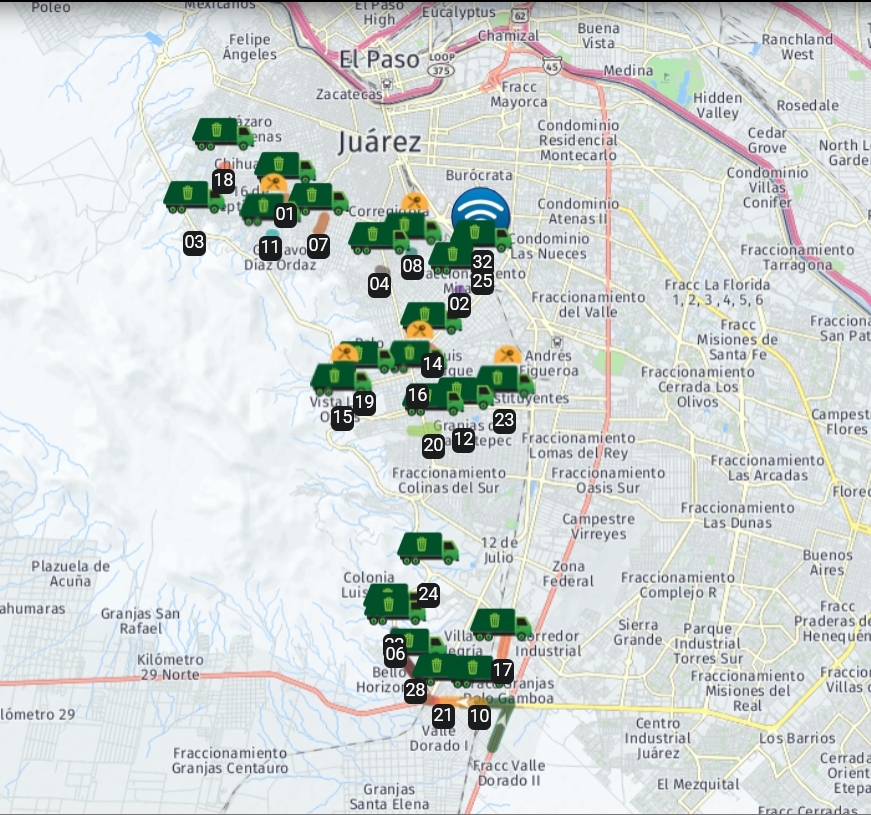The width and height of the screenshot is (871, 815).
Task: Open the orange wrench marker above Corregidora
Action: [414, 203]
